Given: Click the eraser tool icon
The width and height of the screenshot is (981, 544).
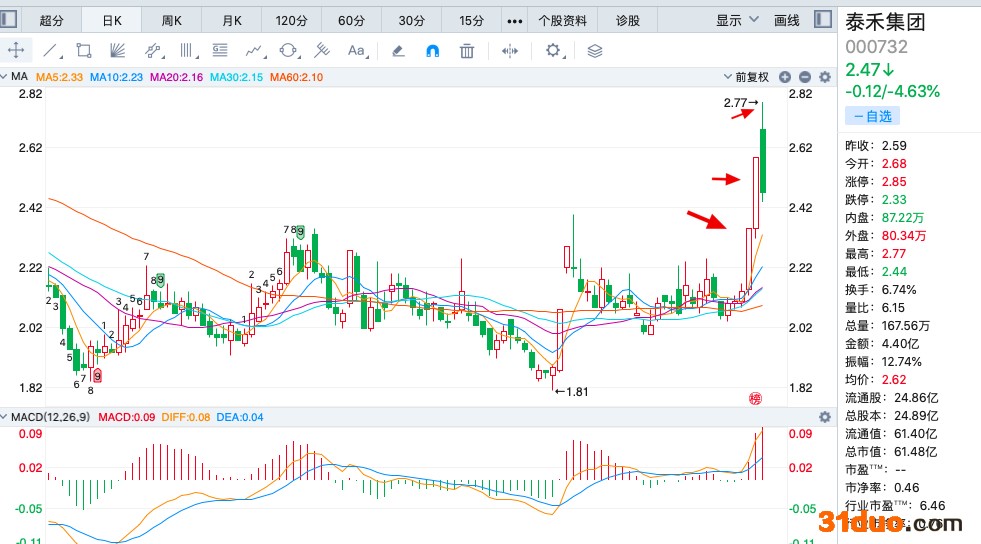Looking at the screenshot, I should [x=398, y=50].
